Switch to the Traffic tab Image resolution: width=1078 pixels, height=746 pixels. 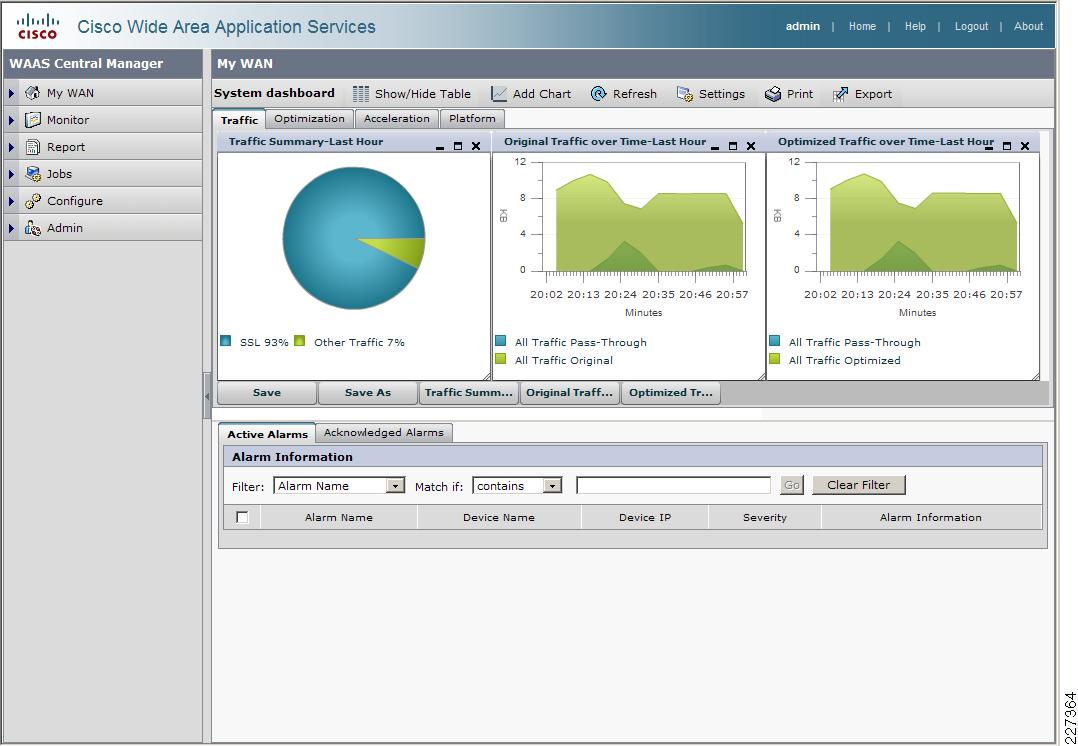pos(239,120)
